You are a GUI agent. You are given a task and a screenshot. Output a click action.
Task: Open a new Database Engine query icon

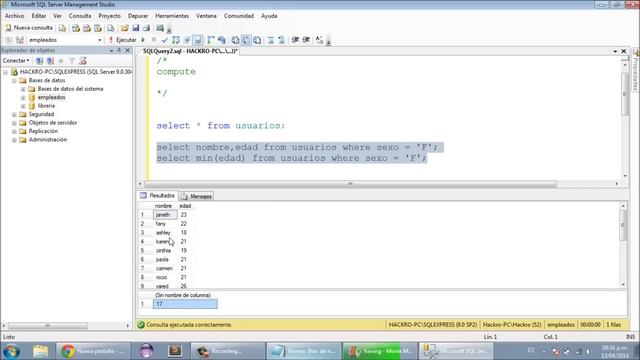point(62,28)
